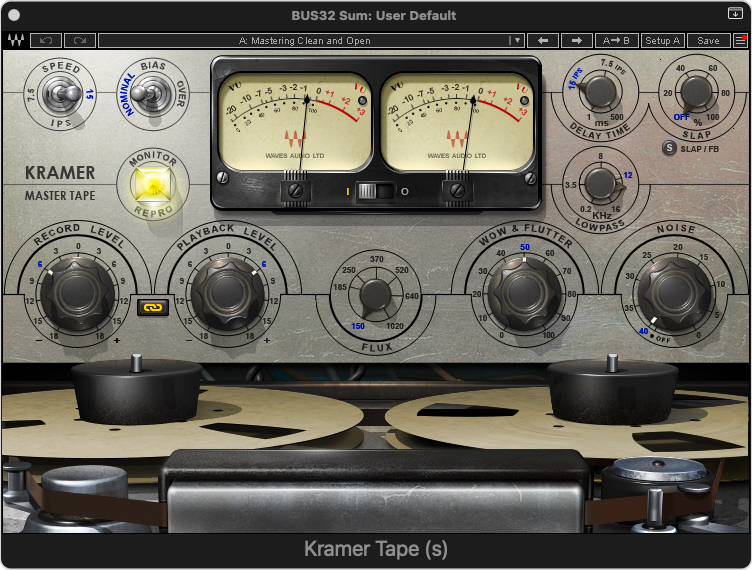Image resolution: width=752 pixels, height=570 pixels.
Task: Click the 'Kramer Tape (s)' plugin name footer
Action: 376,549
